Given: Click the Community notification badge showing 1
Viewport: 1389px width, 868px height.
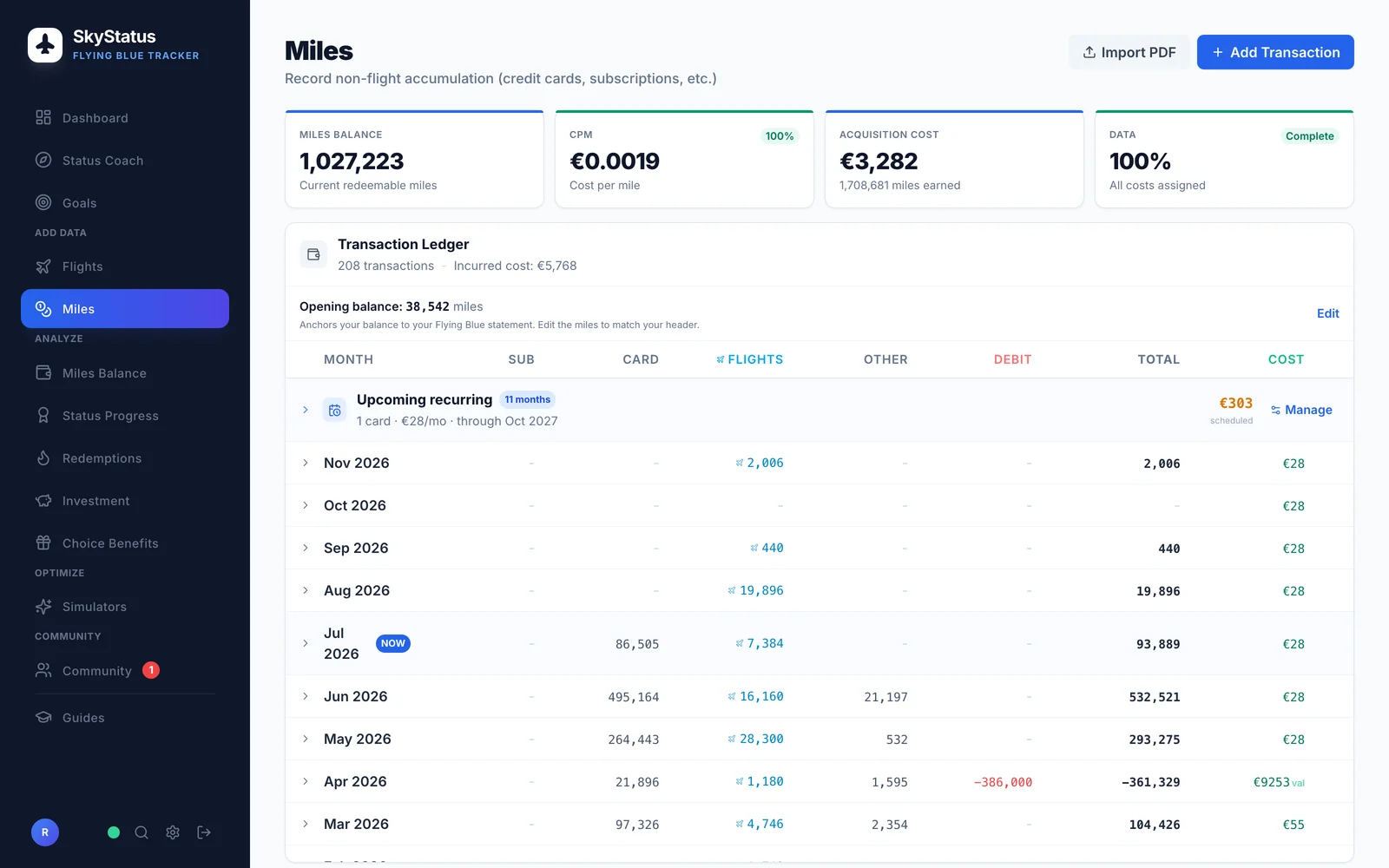Looking at the screenshot, I should coord(151,670).
